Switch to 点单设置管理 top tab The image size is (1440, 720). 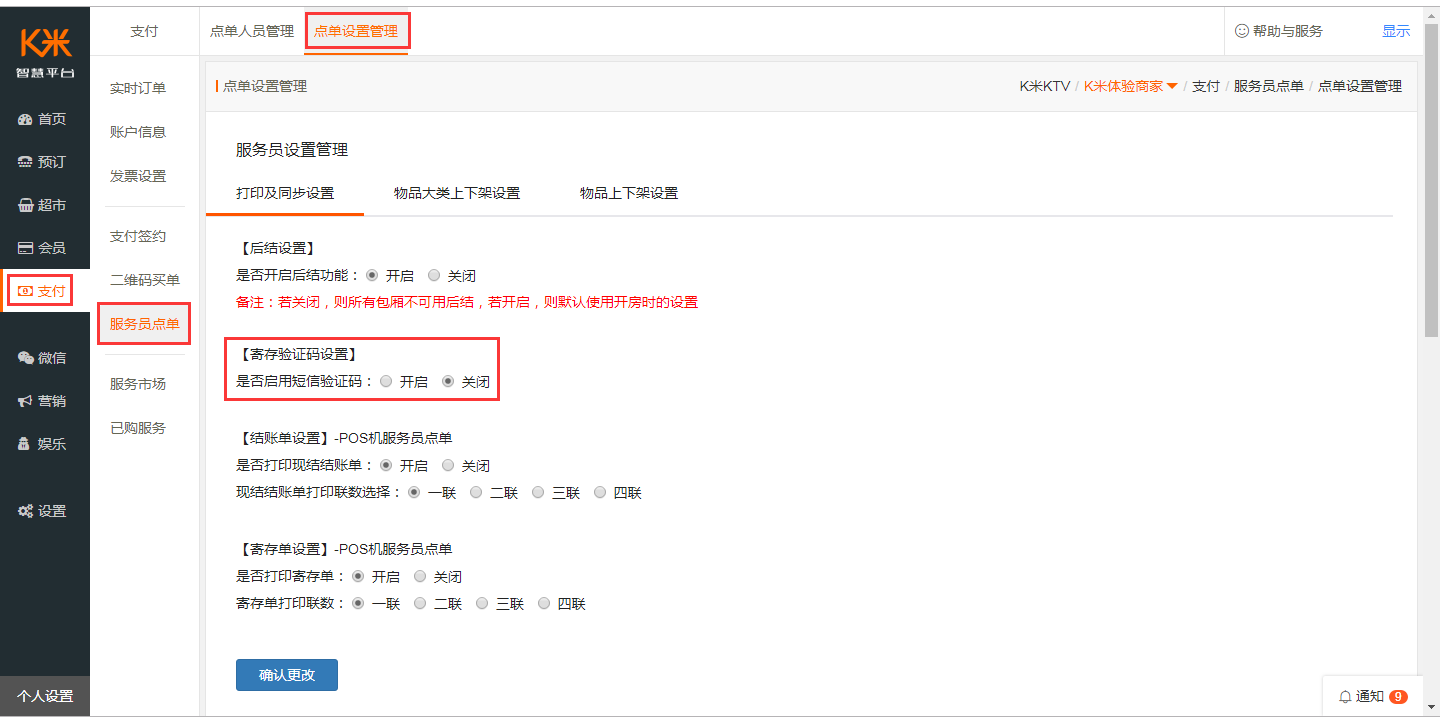tap(356, 31)
